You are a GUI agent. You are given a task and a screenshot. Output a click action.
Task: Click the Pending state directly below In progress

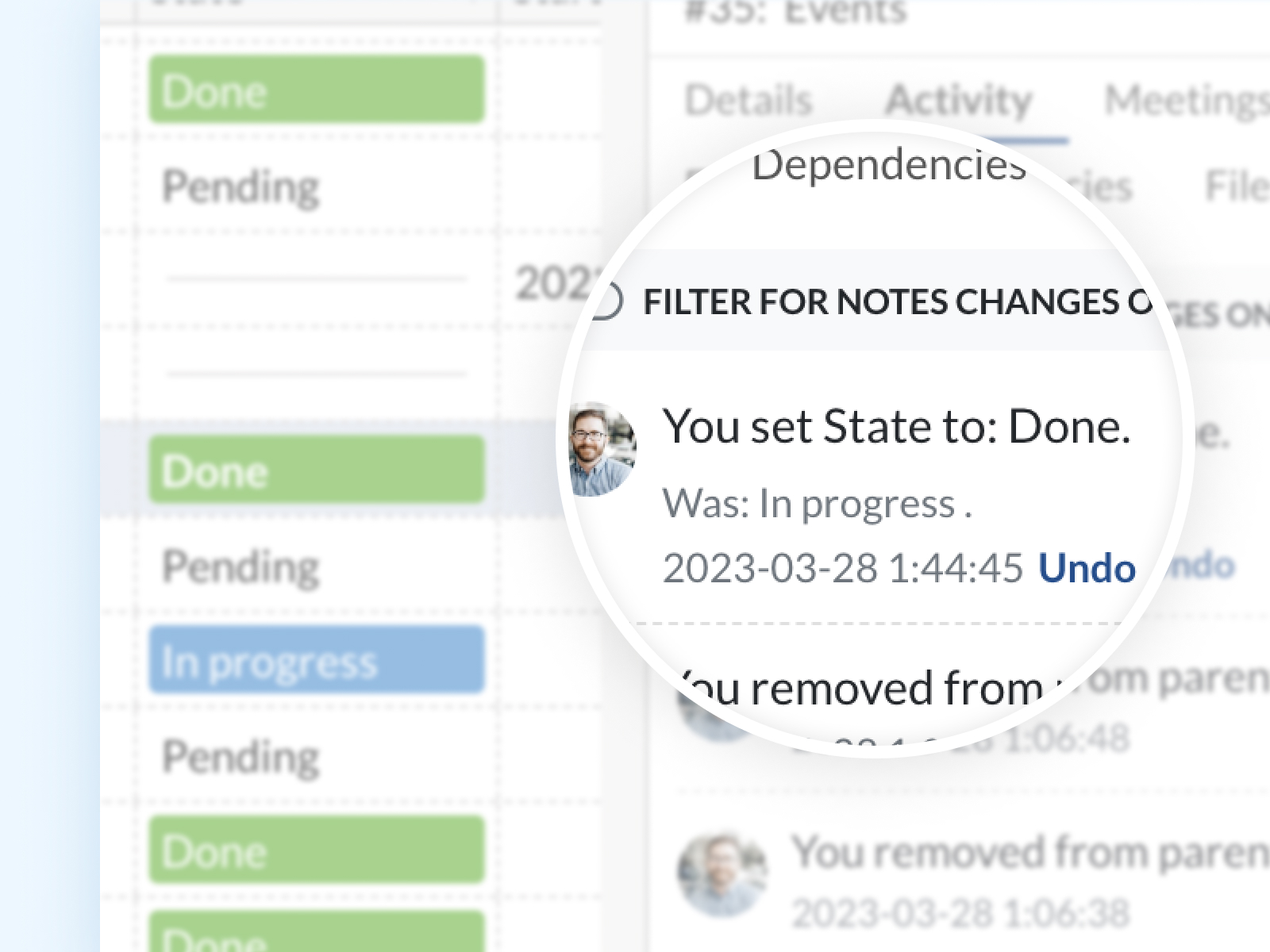(241, 756)
